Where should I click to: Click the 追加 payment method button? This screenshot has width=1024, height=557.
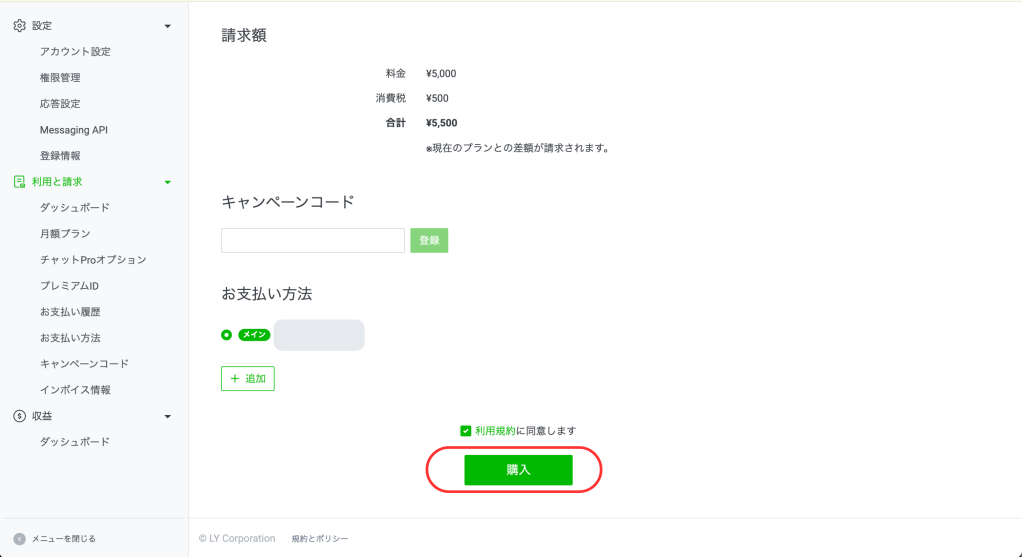point(247,379)
